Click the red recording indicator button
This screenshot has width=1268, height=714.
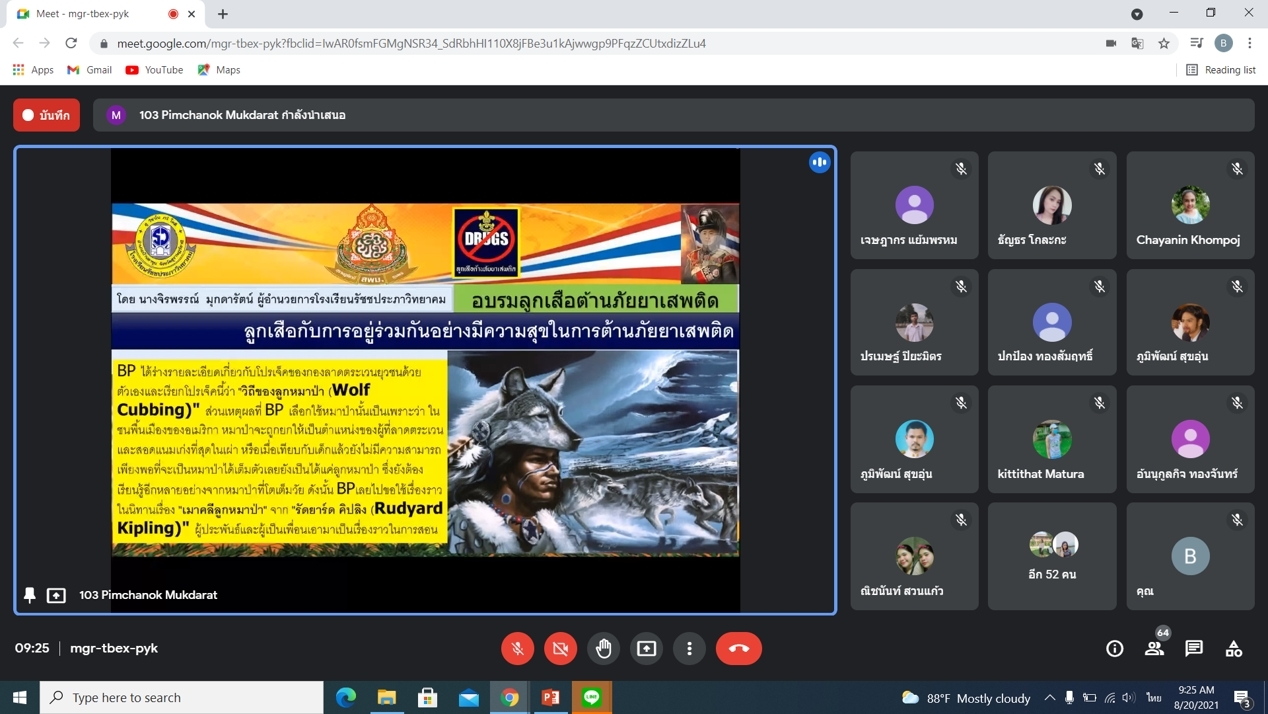(47, 115)
